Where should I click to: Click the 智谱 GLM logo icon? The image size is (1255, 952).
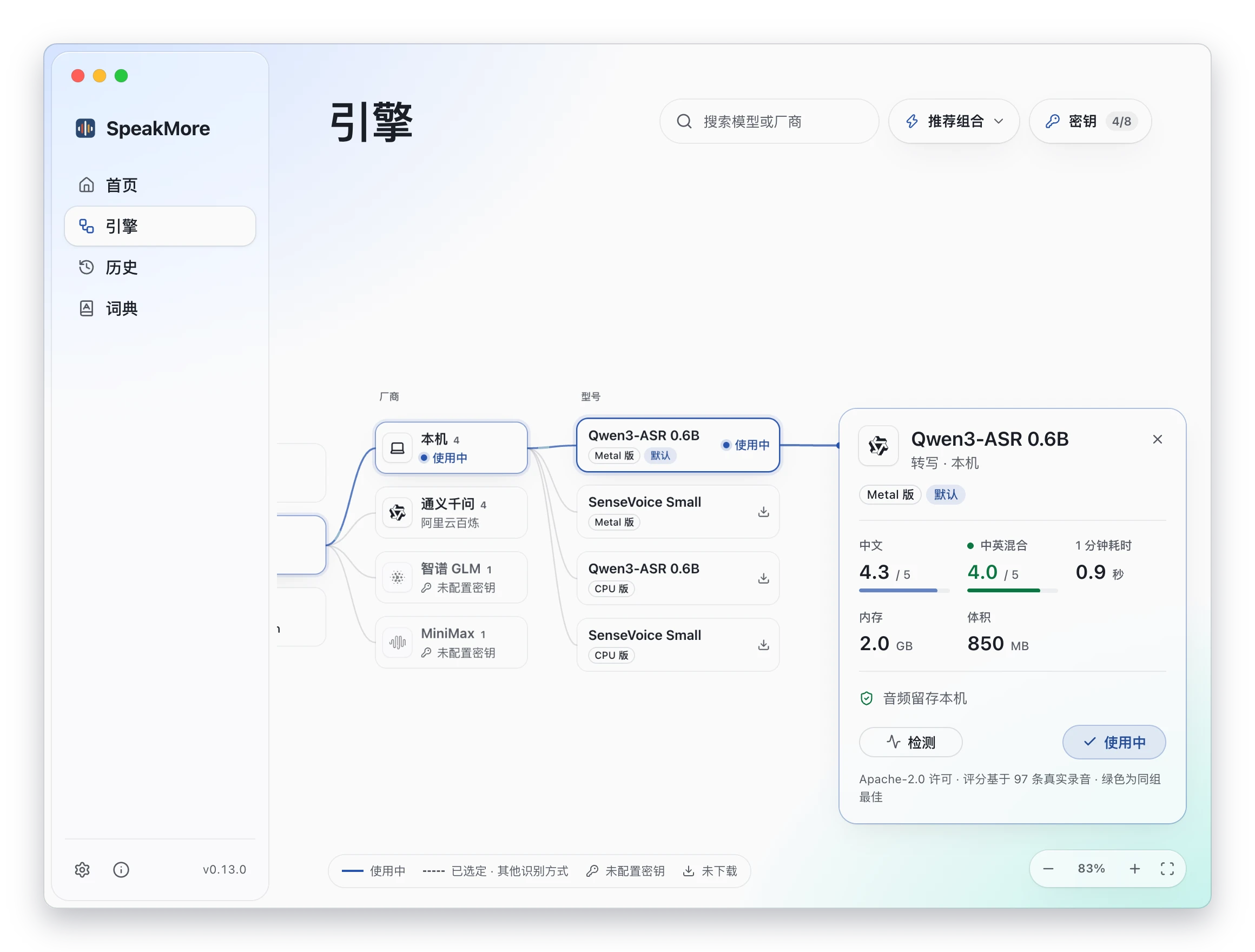[397, 577]
